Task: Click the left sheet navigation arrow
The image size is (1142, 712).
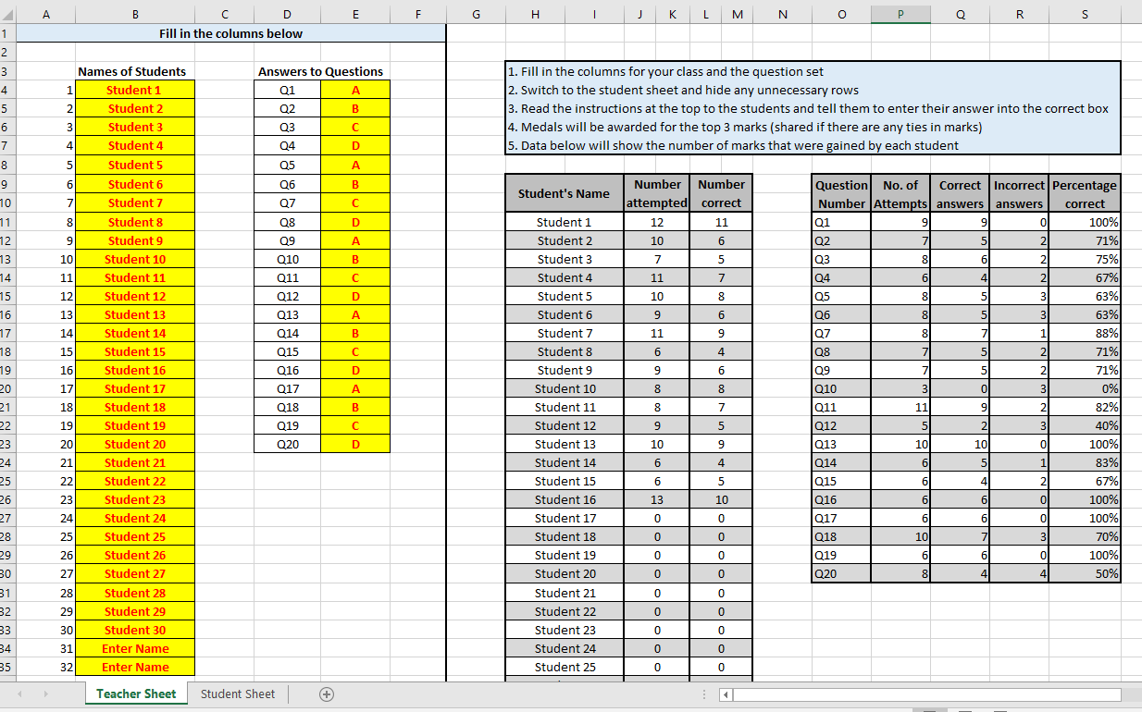Action: pyautogui.click(x=20, y=693)
